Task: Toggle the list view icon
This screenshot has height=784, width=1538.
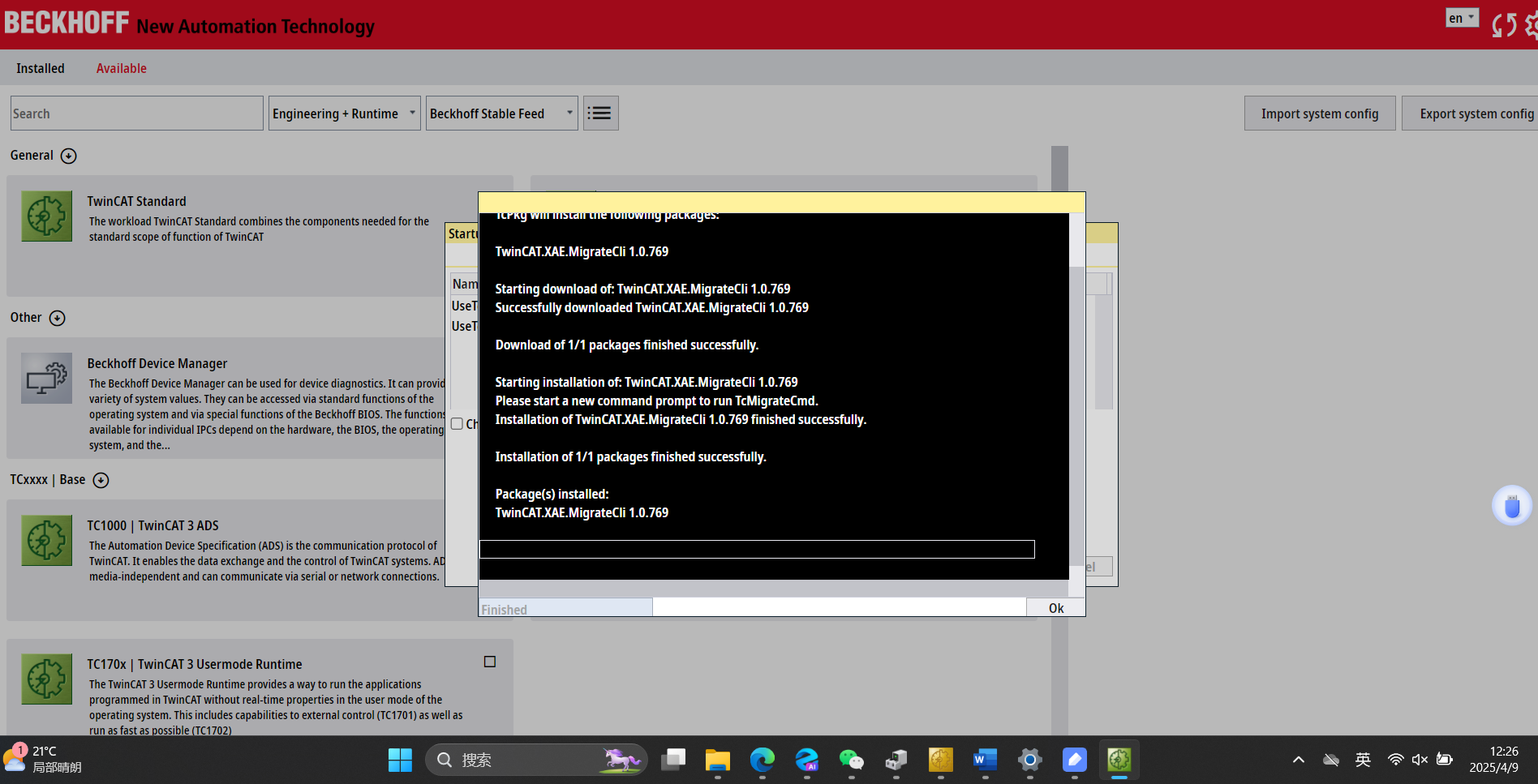Action: coord(600,114)
